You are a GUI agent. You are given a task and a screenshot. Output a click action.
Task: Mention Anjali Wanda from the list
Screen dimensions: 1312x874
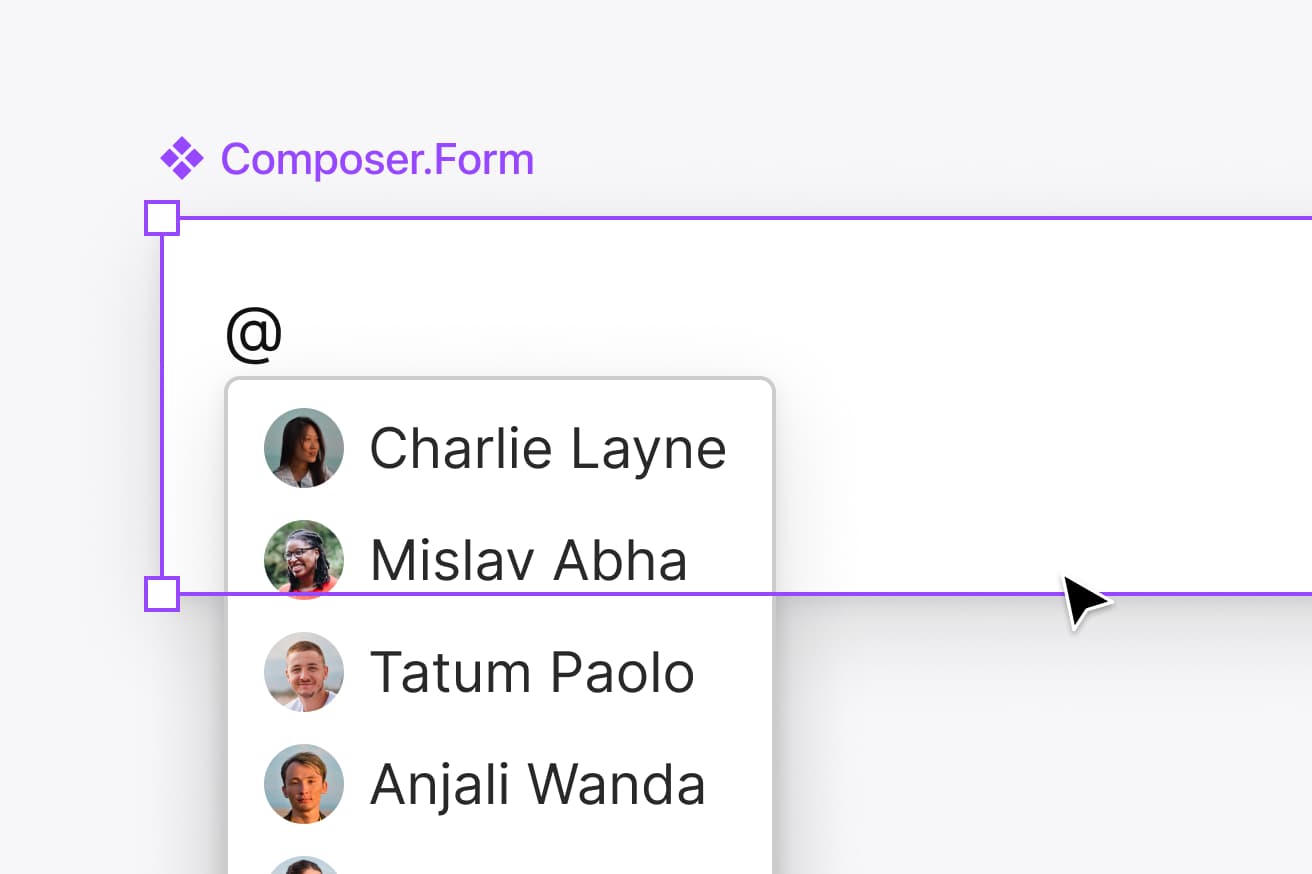coord(537,784)
